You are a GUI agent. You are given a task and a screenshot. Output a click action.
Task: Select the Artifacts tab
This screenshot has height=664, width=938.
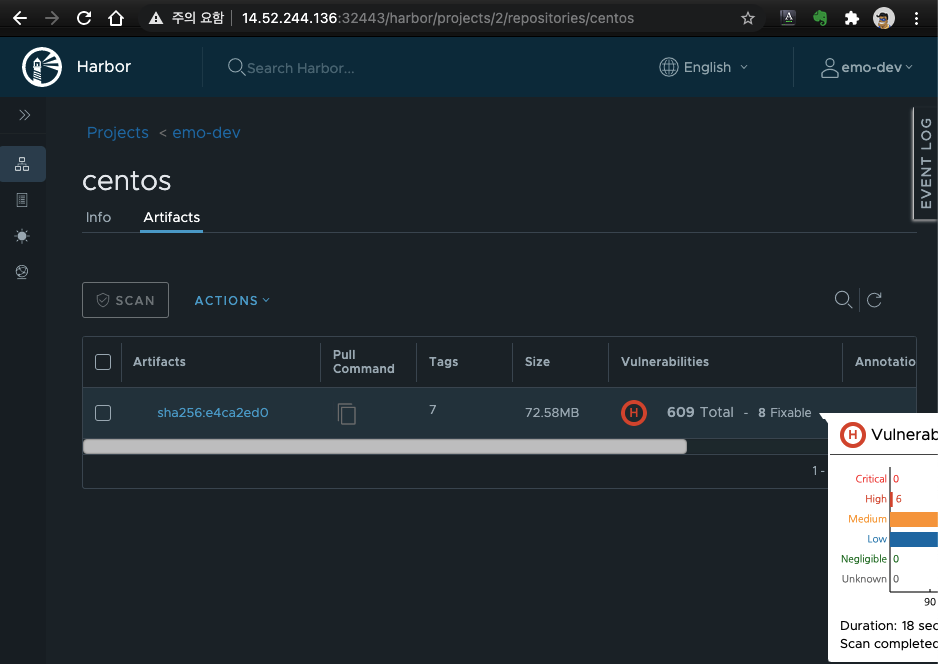coord(172,217)
